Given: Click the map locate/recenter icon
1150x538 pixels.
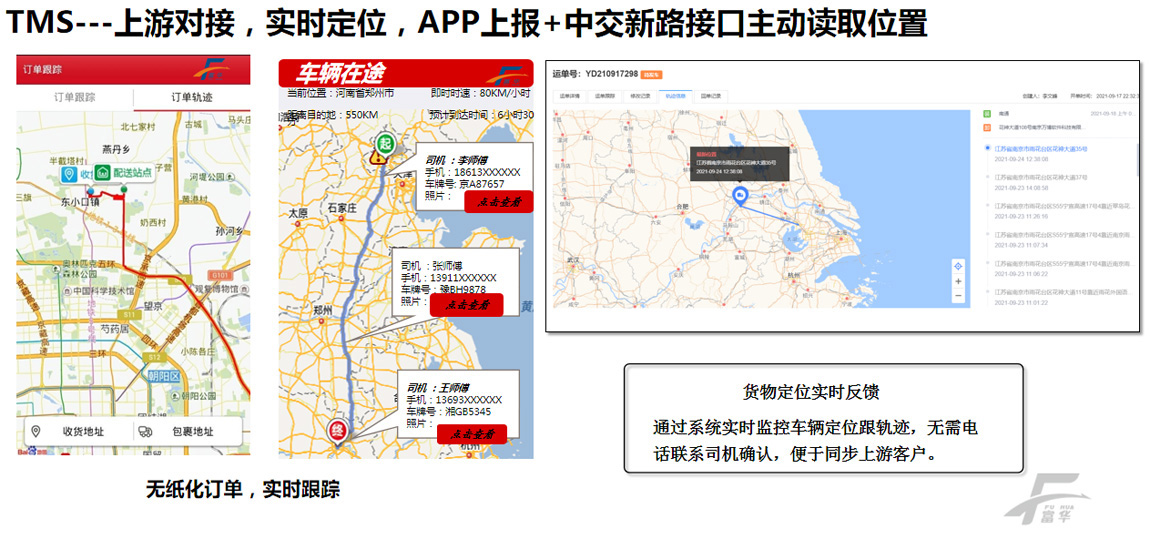Looking at the screenshot, I should (958, 266).
